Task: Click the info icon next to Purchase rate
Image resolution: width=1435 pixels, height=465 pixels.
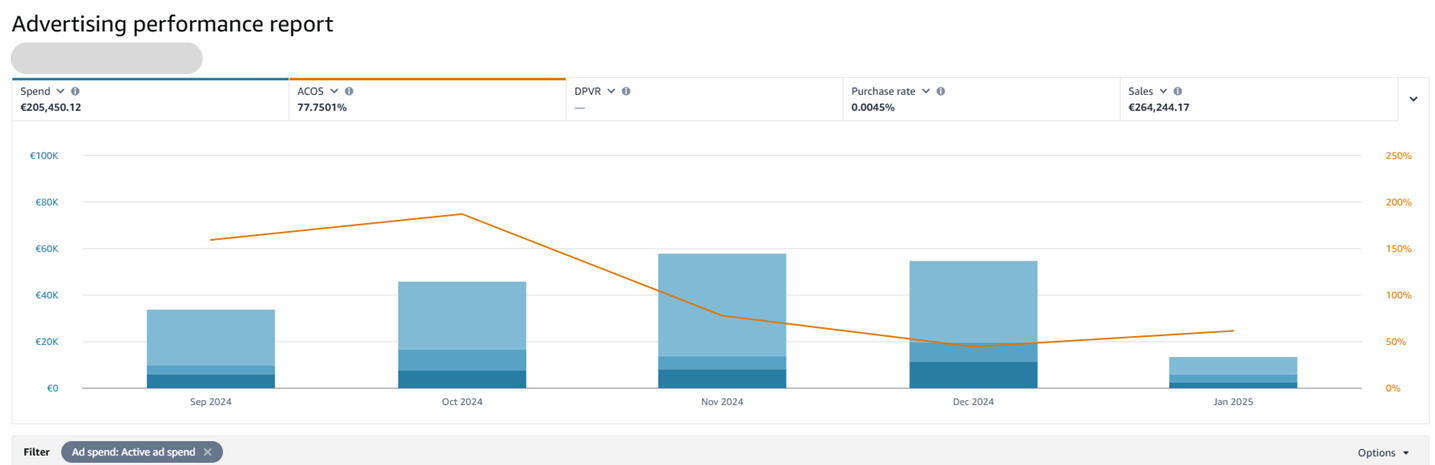Action: click(x=940, y=91)
